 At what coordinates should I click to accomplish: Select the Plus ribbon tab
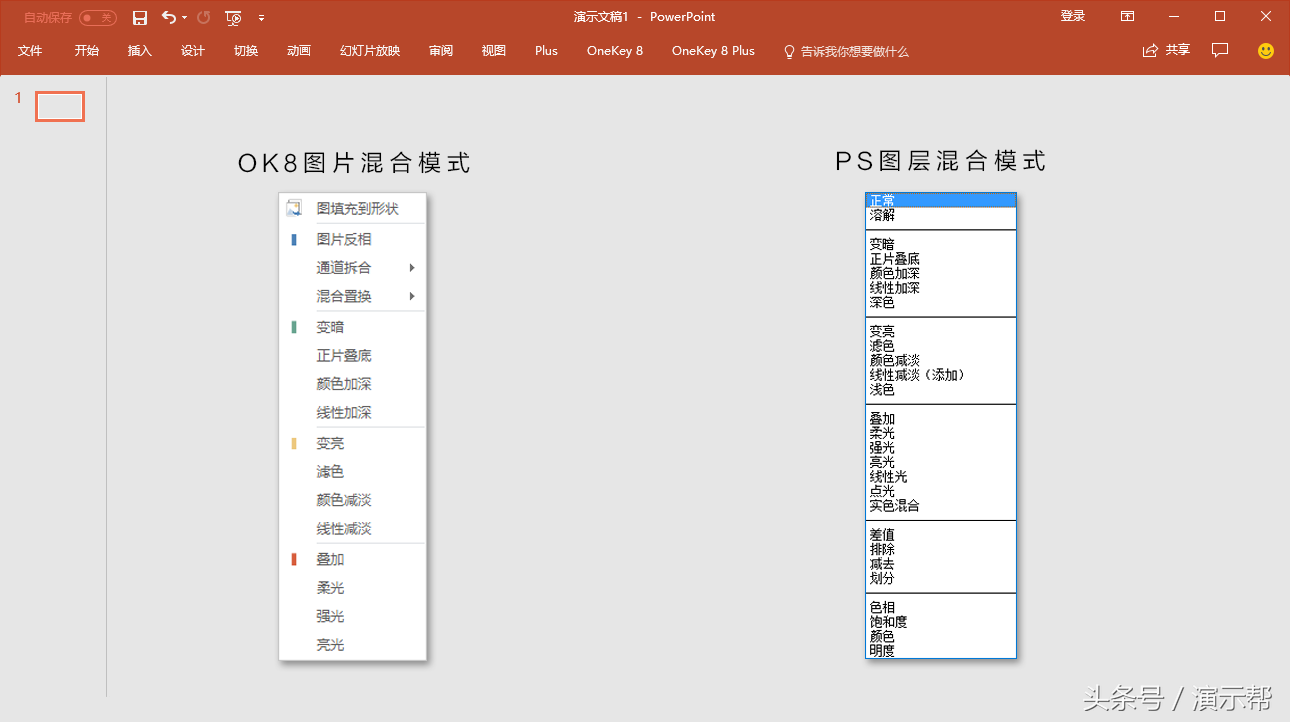coord(546,51)
